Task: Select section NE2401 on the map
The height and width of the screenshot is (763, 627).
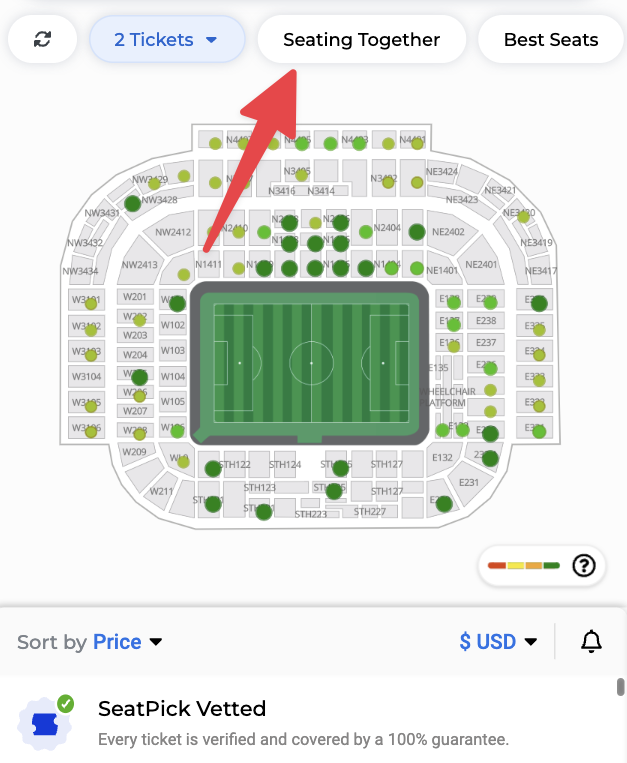Action: tap(481, 264)
